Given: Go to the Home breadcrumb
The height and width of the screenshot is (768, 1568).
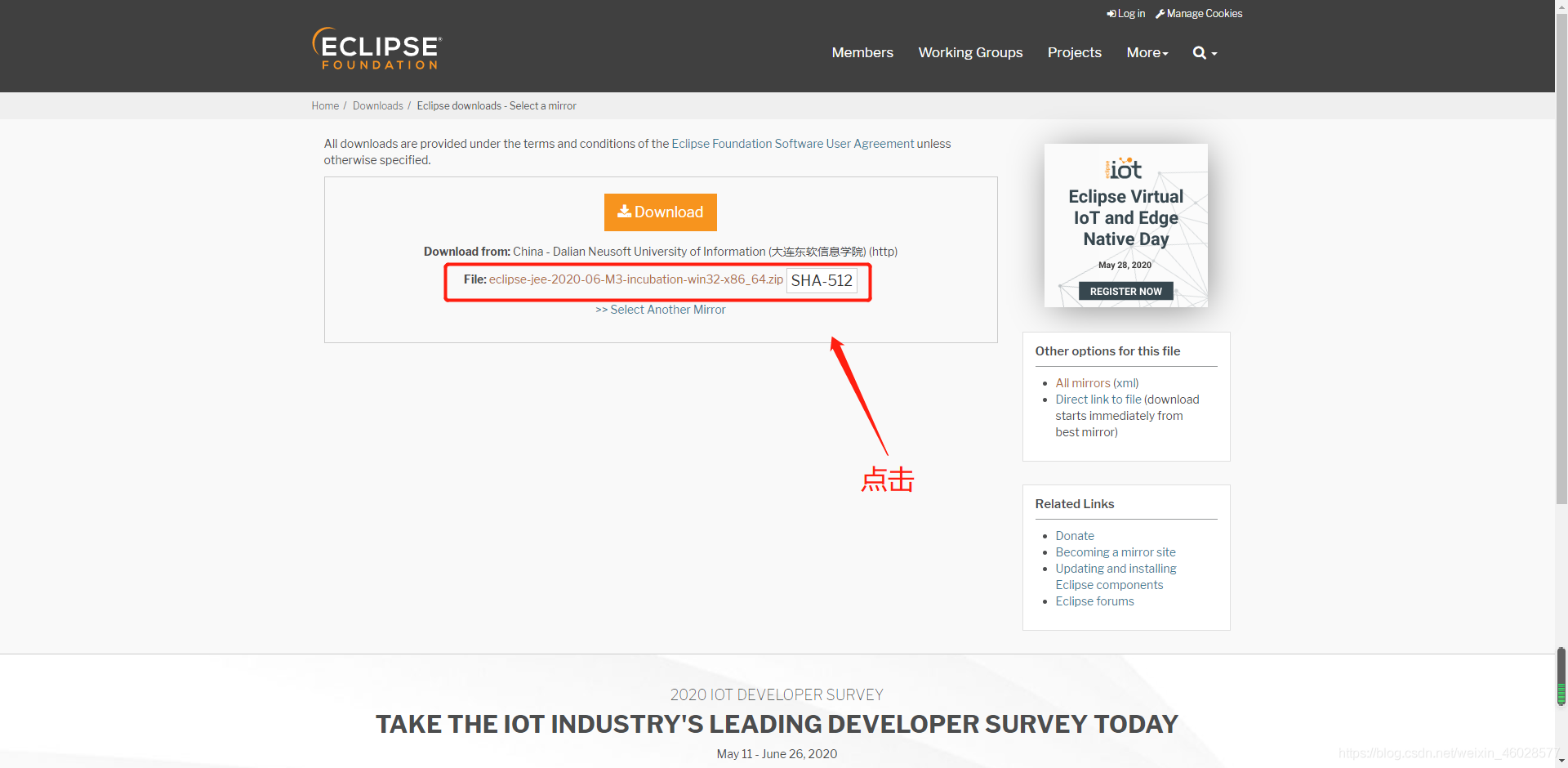Looking at the screenshot, I should [325, 106].
